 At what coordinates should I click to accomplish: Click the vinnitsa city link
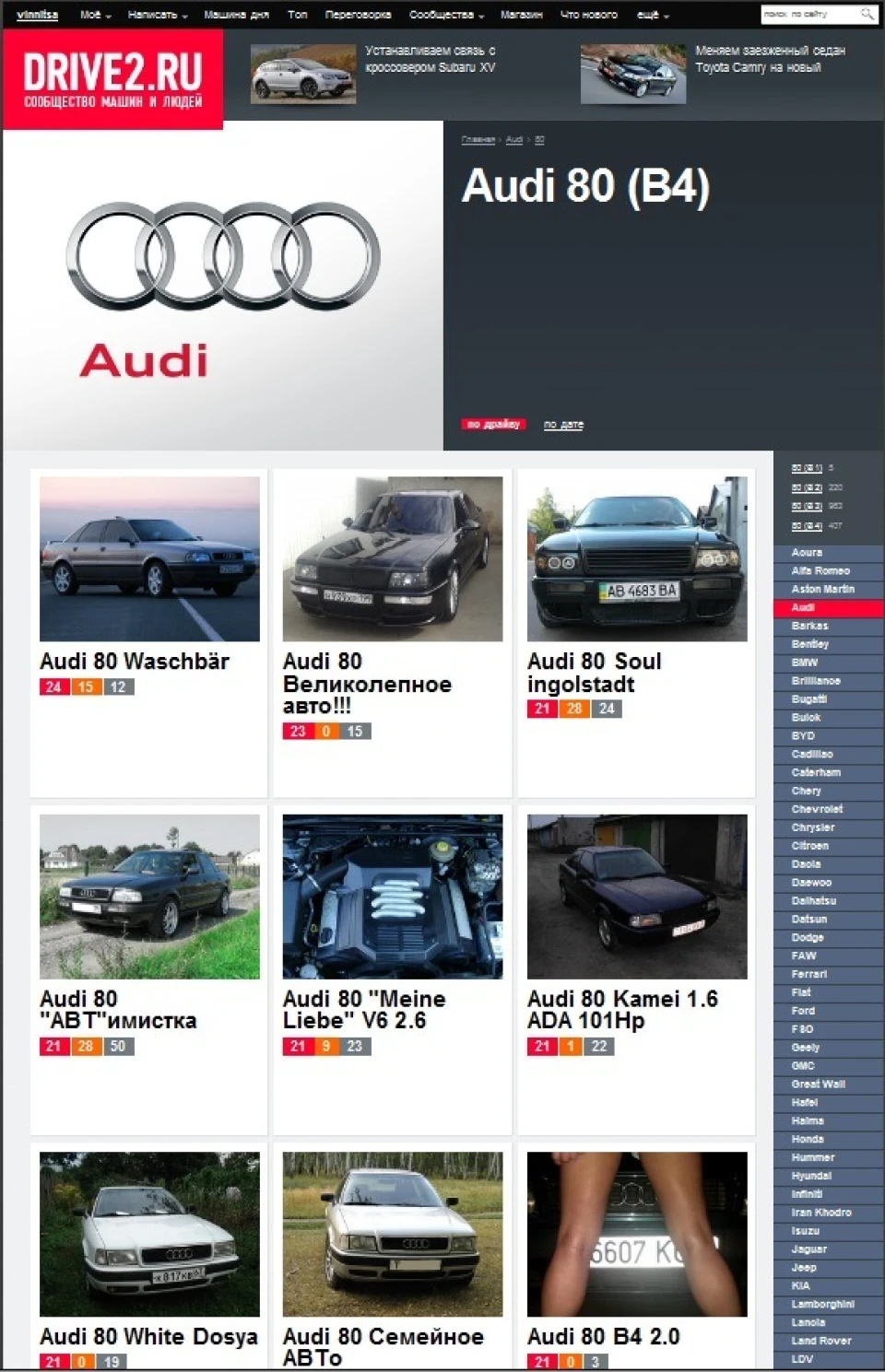click(x=37, y=15)
